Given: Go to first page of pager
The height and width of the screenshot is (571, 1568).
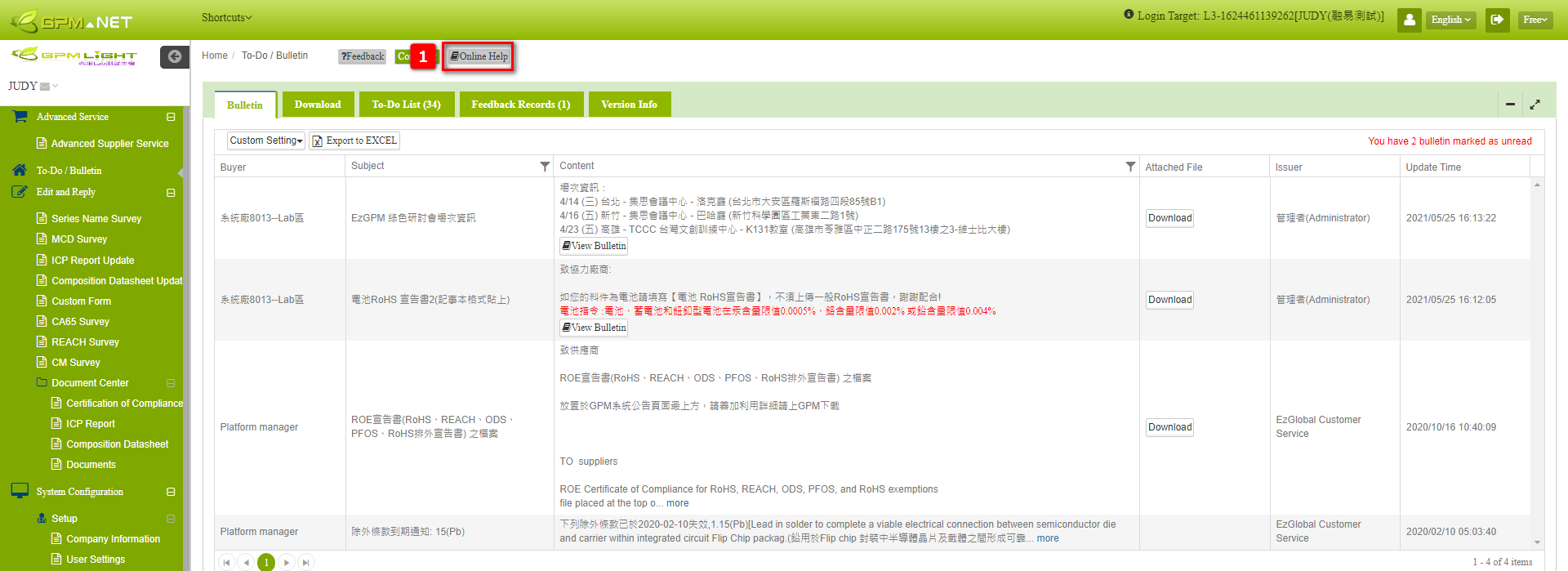Looking at the screenshot, I should pyautogui.click(x=226, y=562).
